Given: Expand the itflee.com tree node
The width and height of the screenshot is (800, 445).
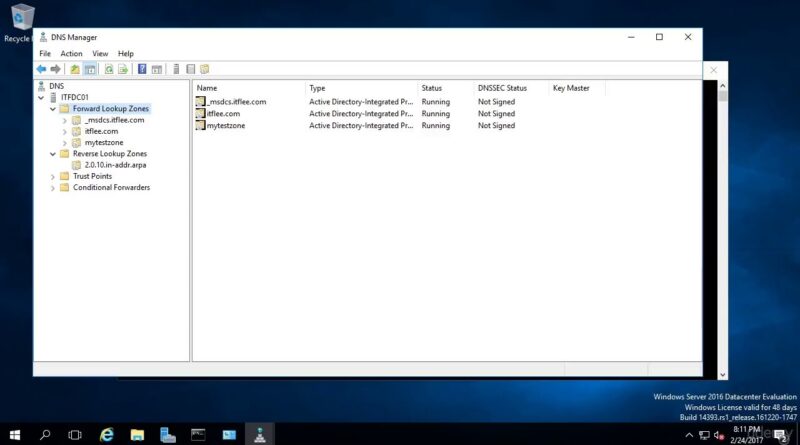Looking at the screenshot, I should click(x=64, y=132).
